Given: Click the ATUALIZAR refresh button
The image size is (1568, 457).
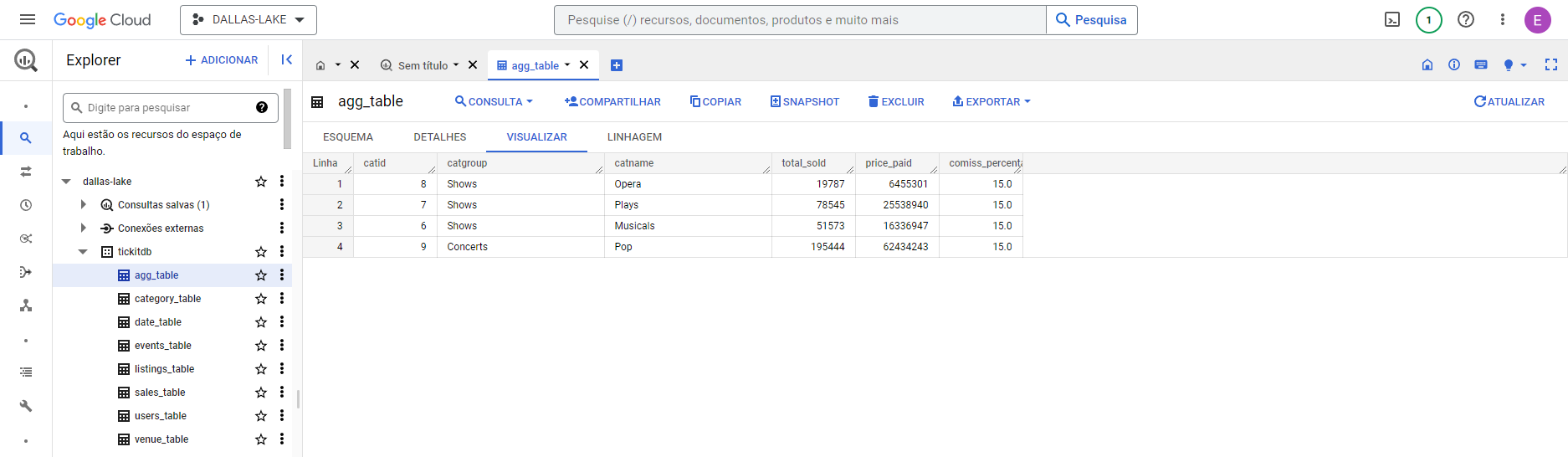Looking at the screenshot, I should (x=1509, y=102).
